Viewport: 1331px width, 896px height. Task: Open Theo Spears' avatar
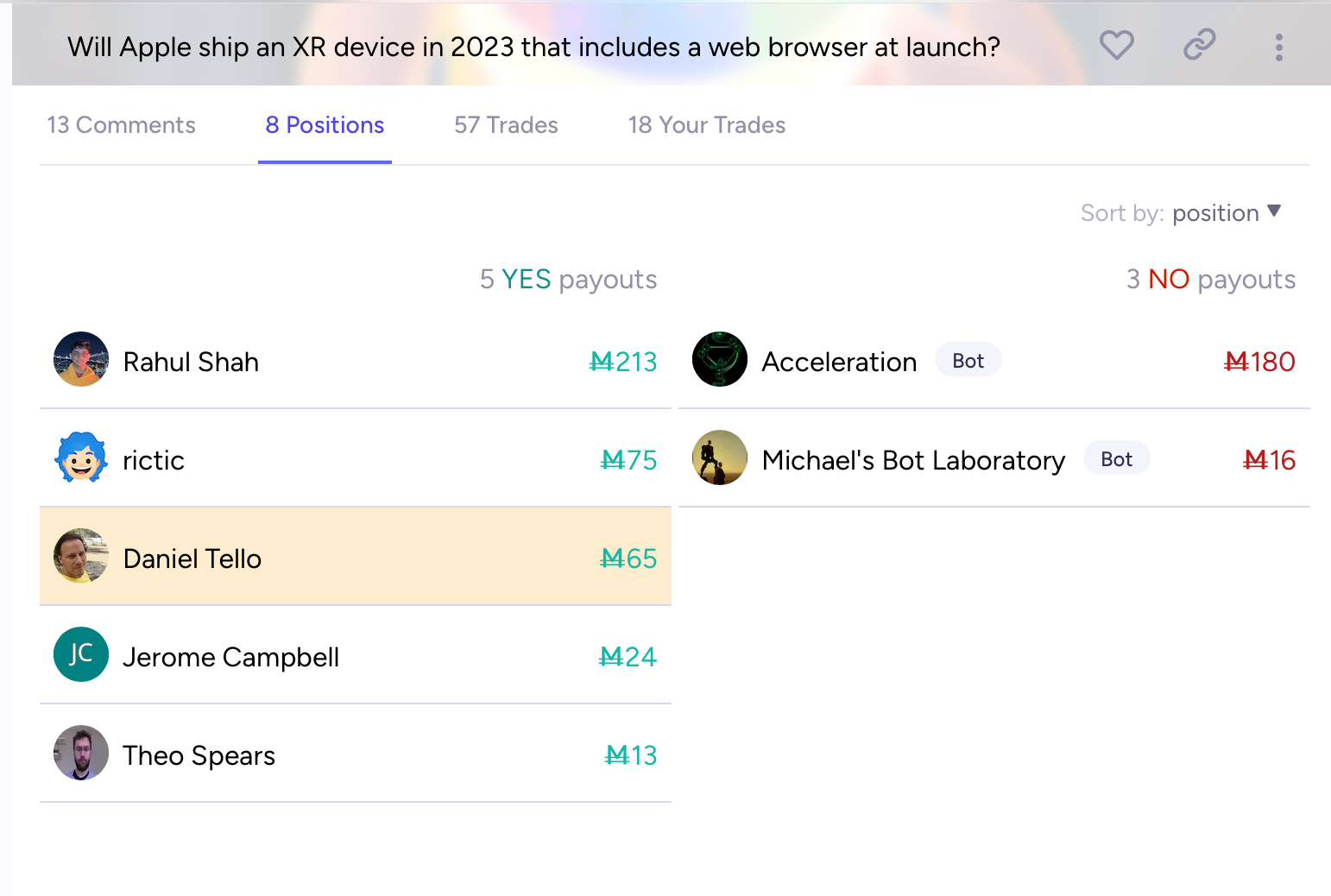pyautogui.click(x=81, y=753)
